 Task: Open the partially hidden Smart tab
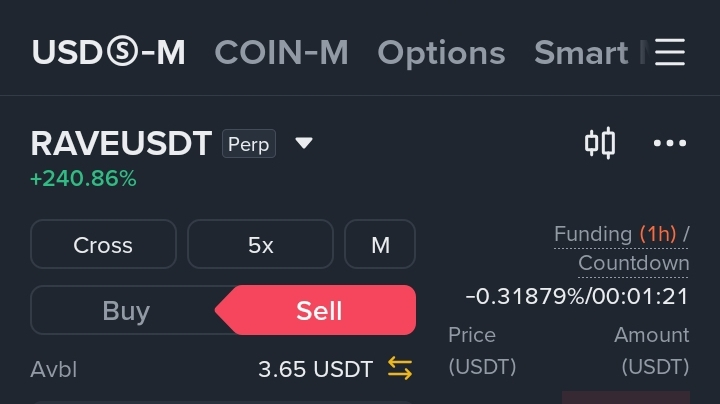(x=591, y=52)
